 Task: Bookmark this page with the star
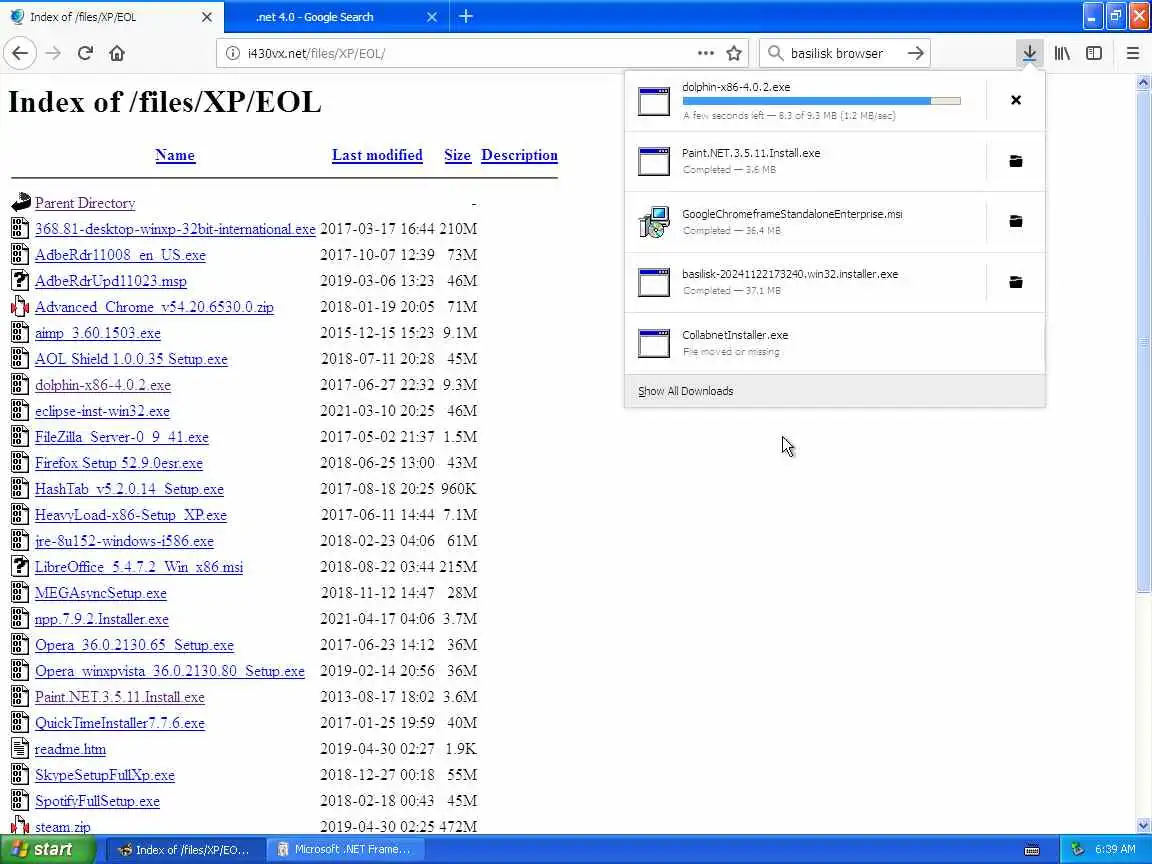734,53
